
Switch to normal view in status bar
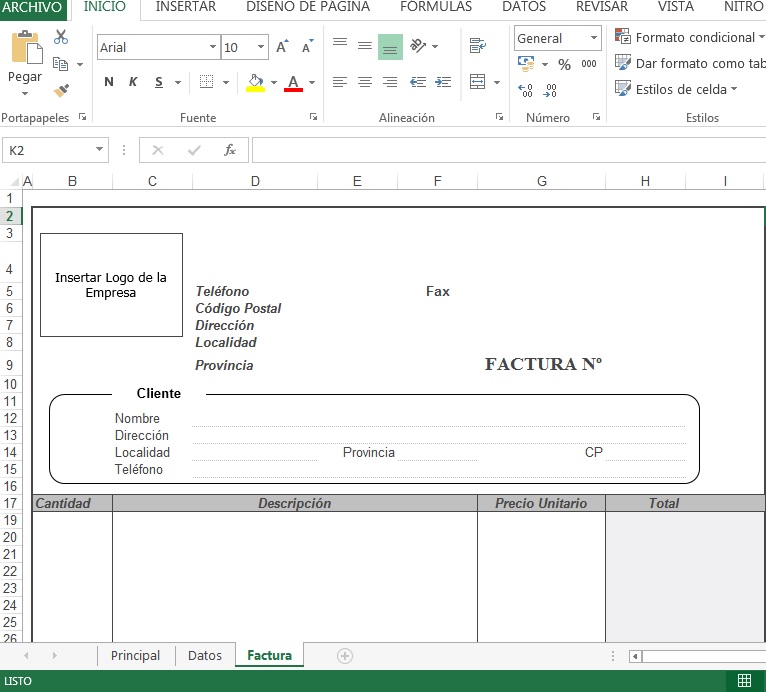[745, 680]
